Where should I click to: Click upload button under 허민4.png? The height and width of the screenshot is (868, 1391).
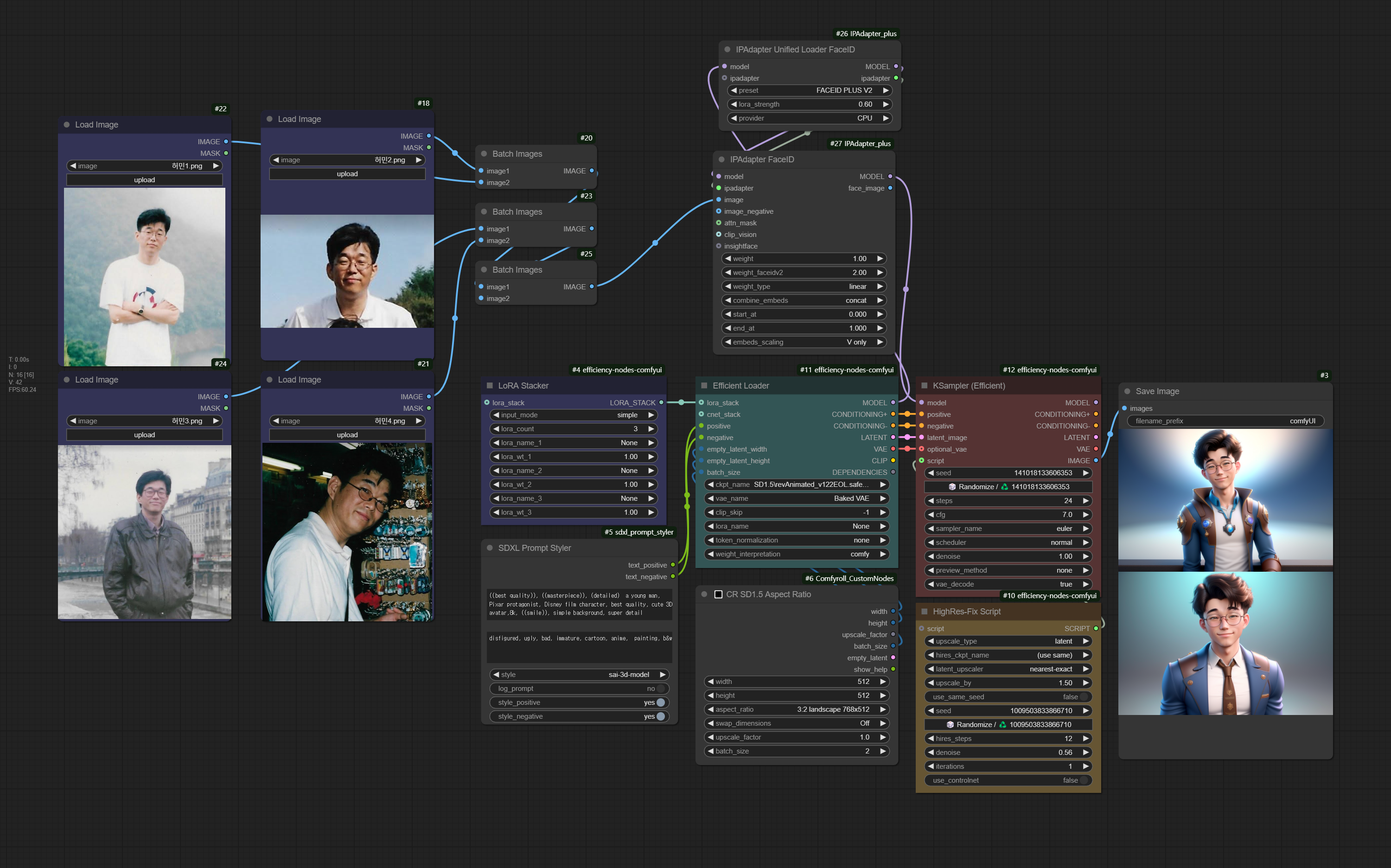point(347,435)
